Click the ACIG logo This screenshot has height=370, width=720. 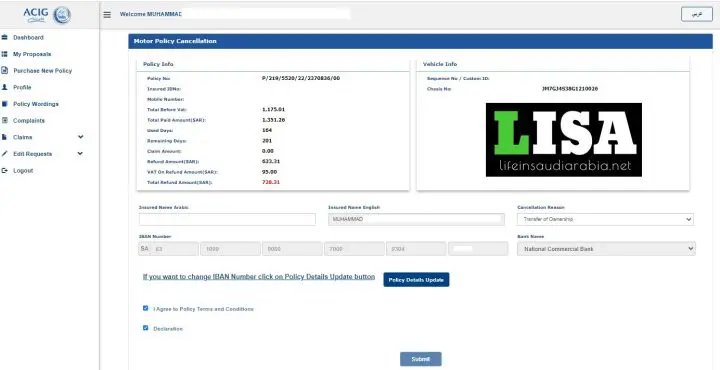47,15
